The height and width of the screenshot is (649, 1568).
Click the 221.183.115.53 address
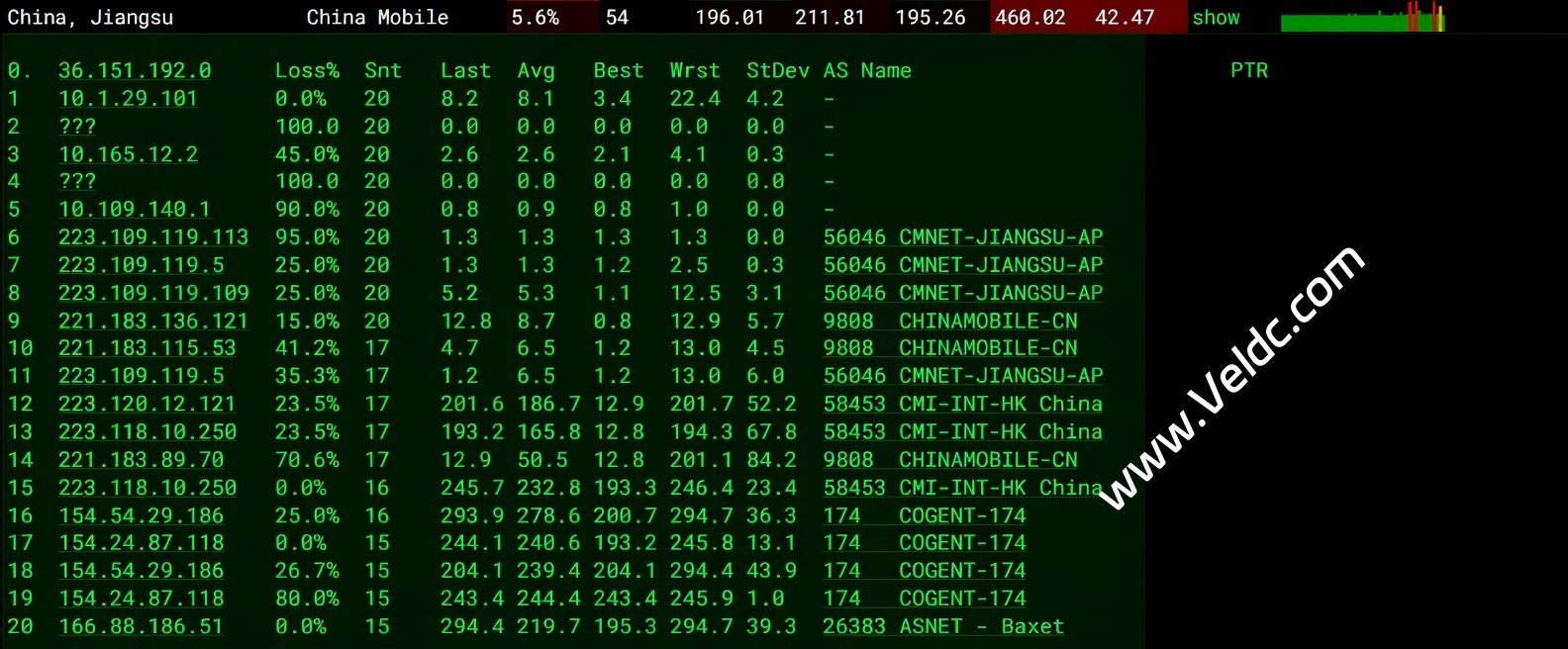[x=147, y=348]
